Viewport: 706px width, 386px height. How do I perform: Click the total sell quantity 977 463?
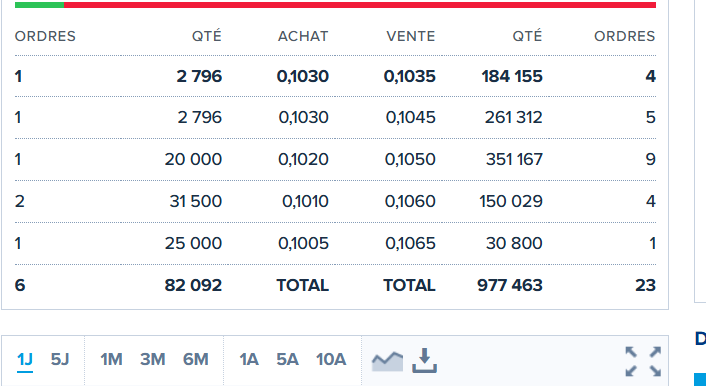click(510, 286)
